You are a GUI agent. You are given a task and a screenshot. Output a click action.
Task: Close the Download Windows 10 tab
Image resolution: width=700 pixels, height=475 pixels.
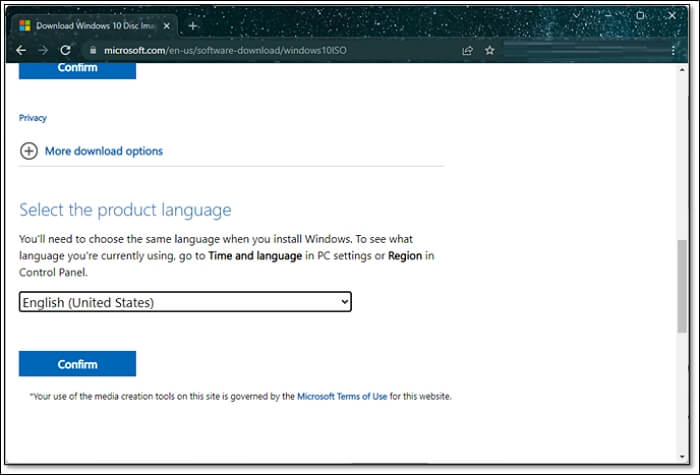coord(167,26)
